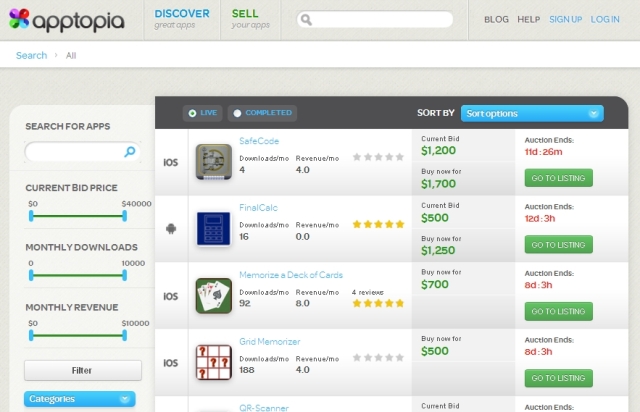Click the Filter button
The image size is (640, 412).
pyautogui.click(x=83, y=370)
